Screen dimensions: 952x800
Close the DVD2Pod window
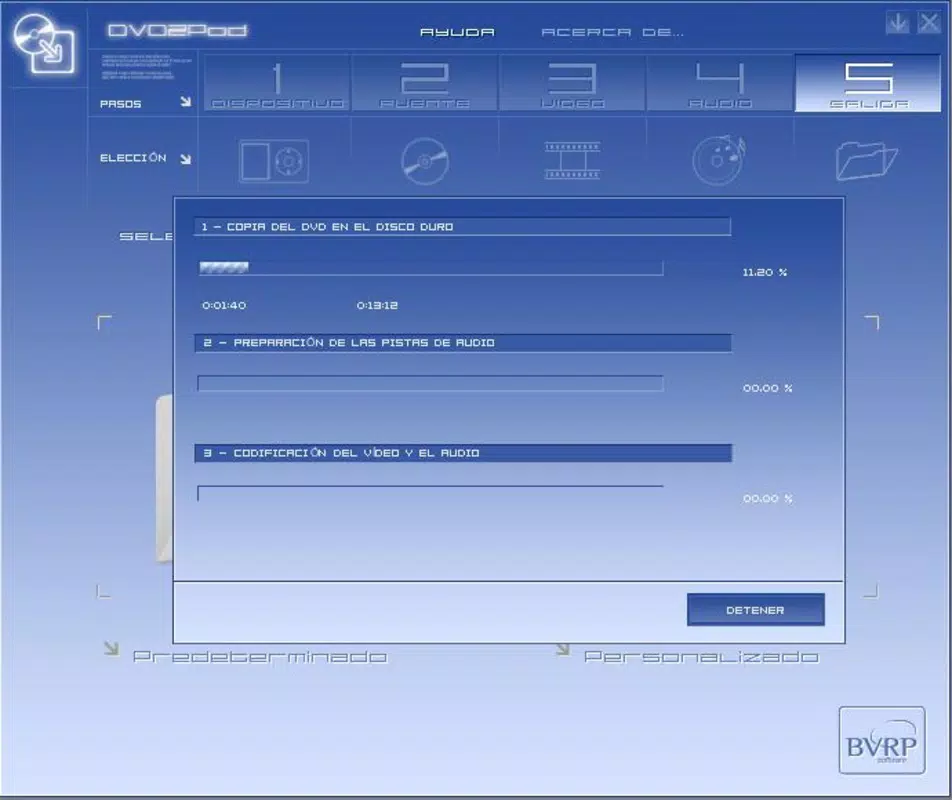pyautogui.click(x=929, y=24)
